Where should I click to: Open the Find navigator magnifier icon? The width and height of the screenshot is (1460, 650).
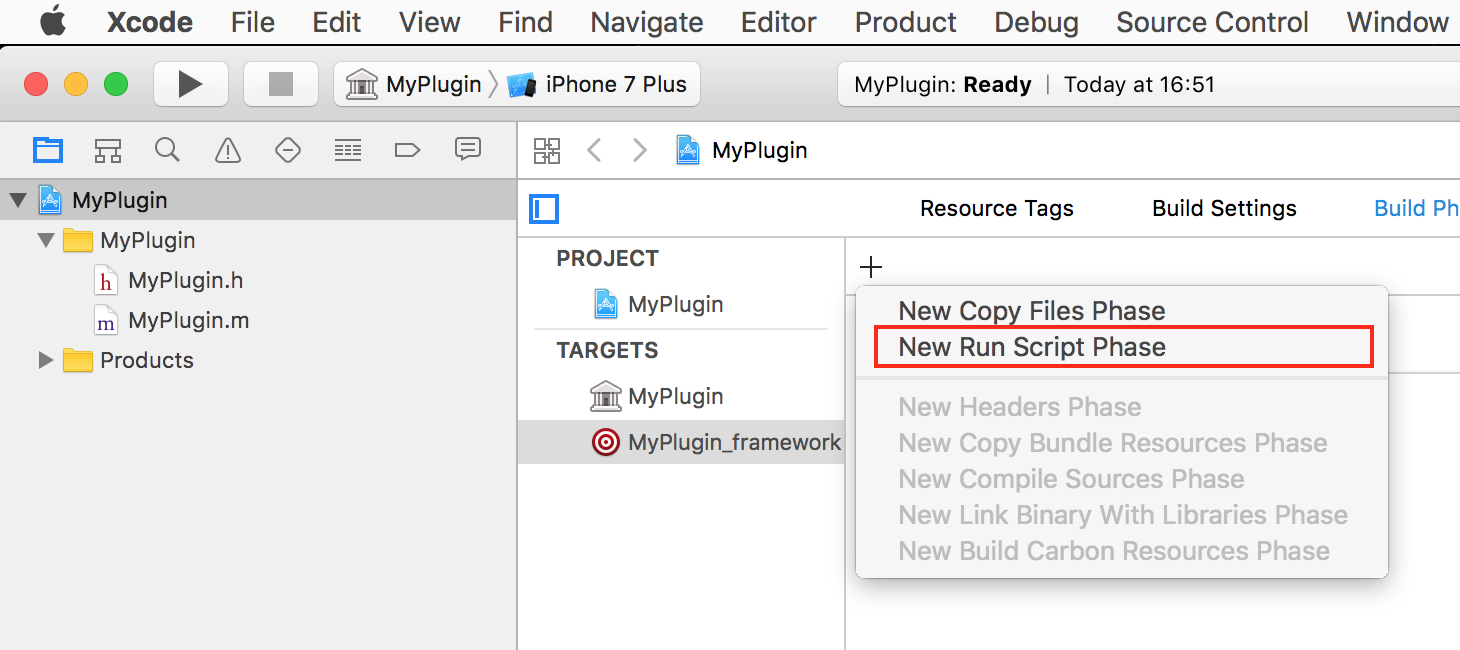pos(167,151)
